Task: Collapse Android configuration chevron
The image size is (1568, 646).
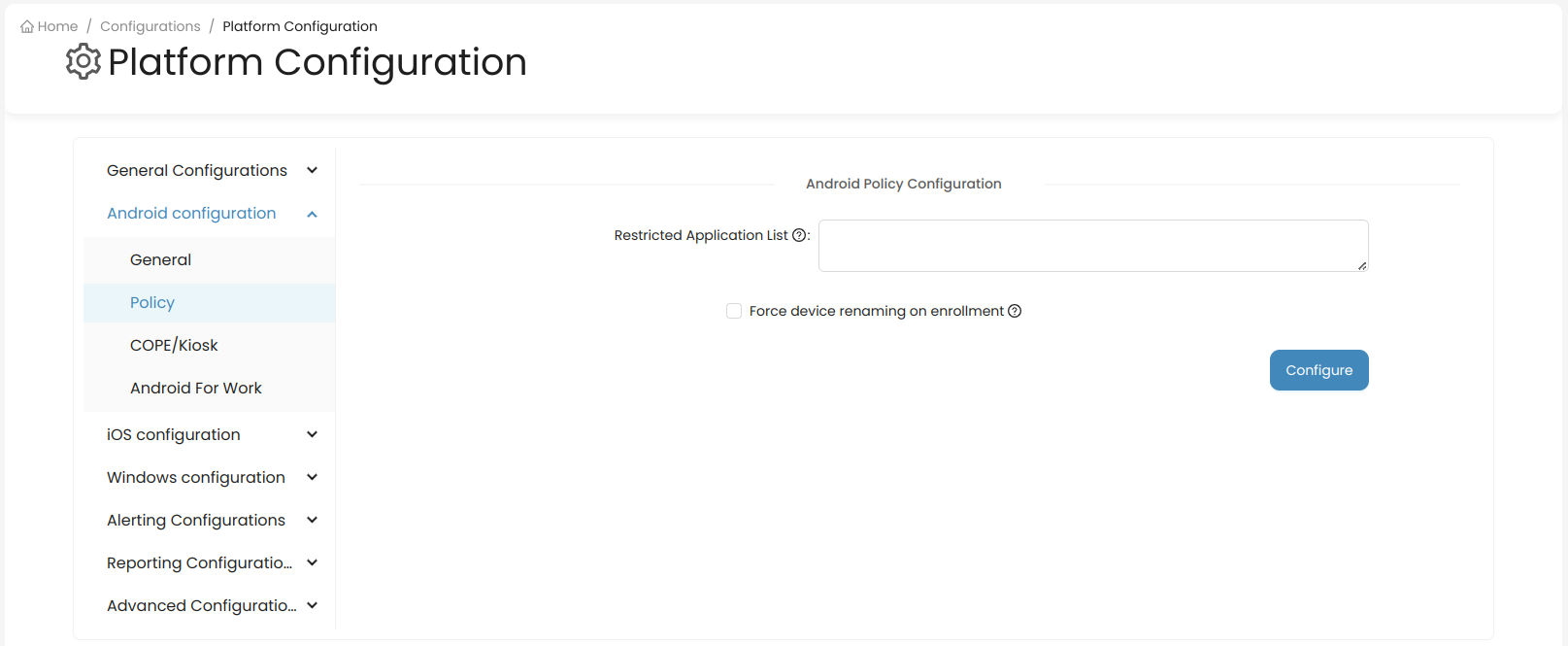Action: pos(313,214)
